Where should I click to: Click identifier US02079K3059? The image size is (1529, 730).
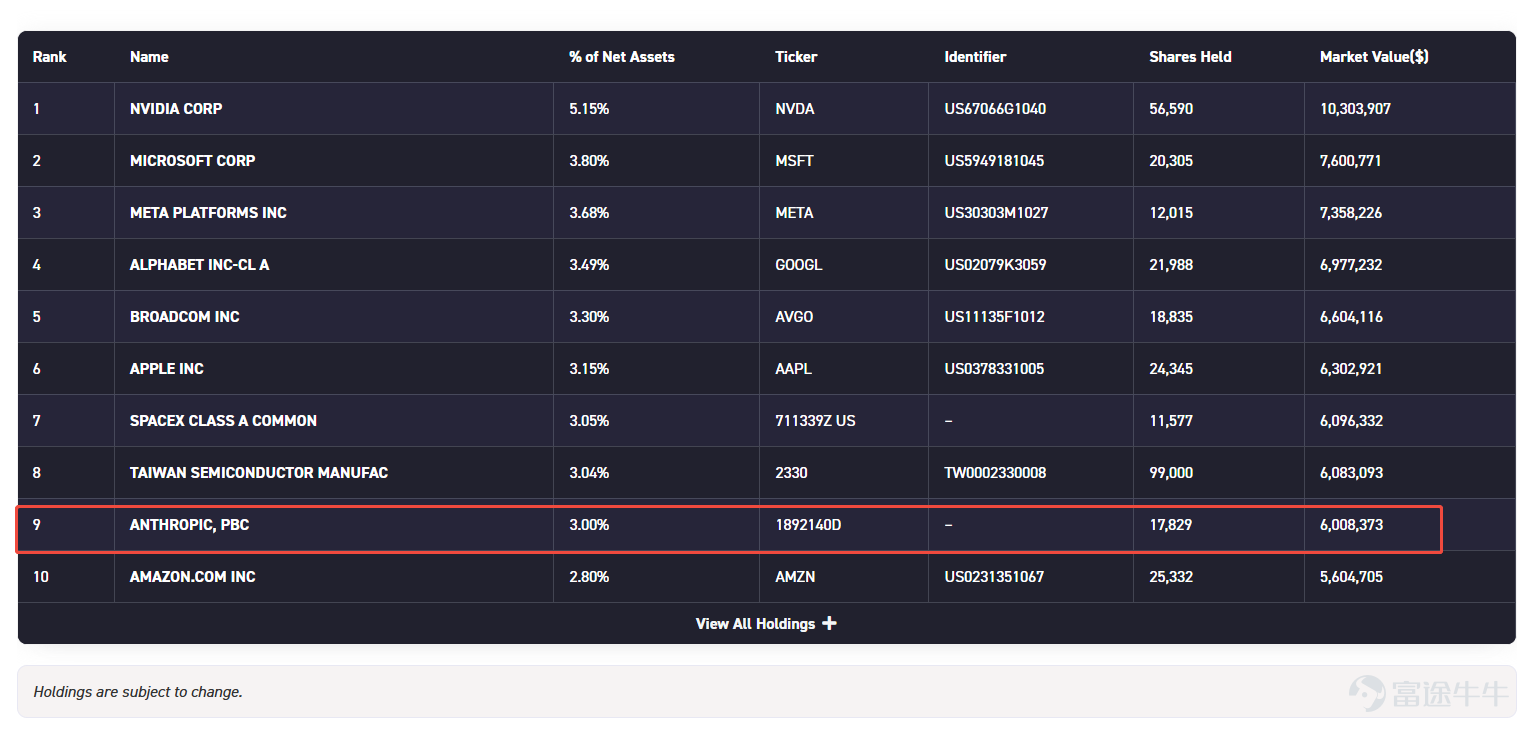click(995, 264)
